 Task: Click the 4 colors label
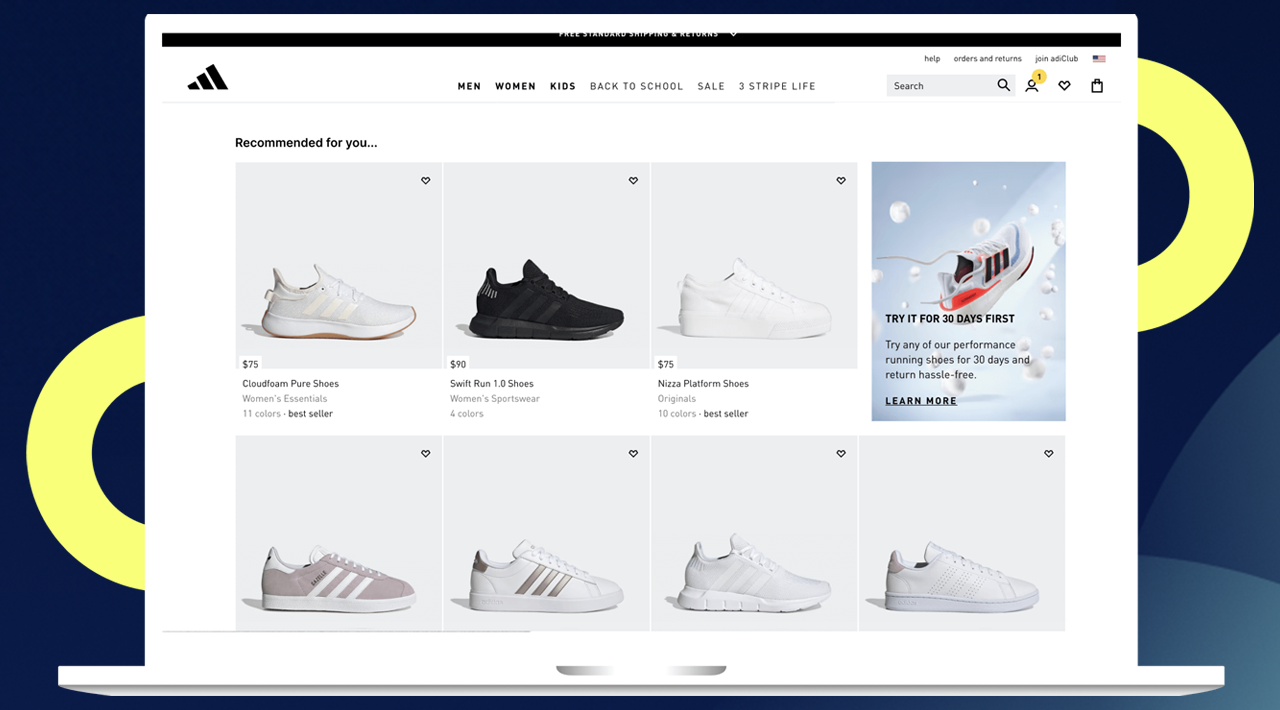(x=467, y=414)
